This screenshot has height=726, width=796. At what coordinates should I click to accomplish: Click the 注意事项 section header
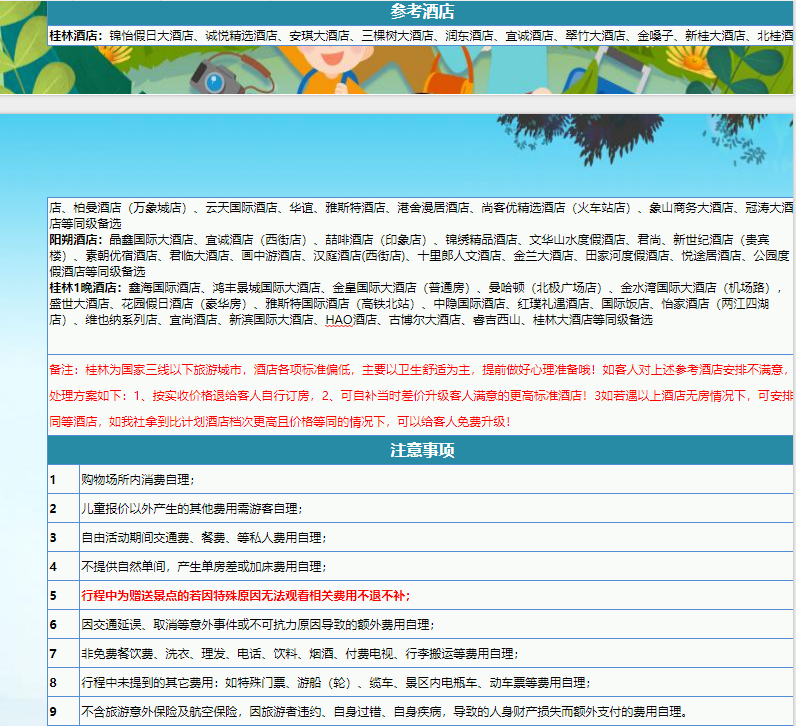click(x=421, y=450)
